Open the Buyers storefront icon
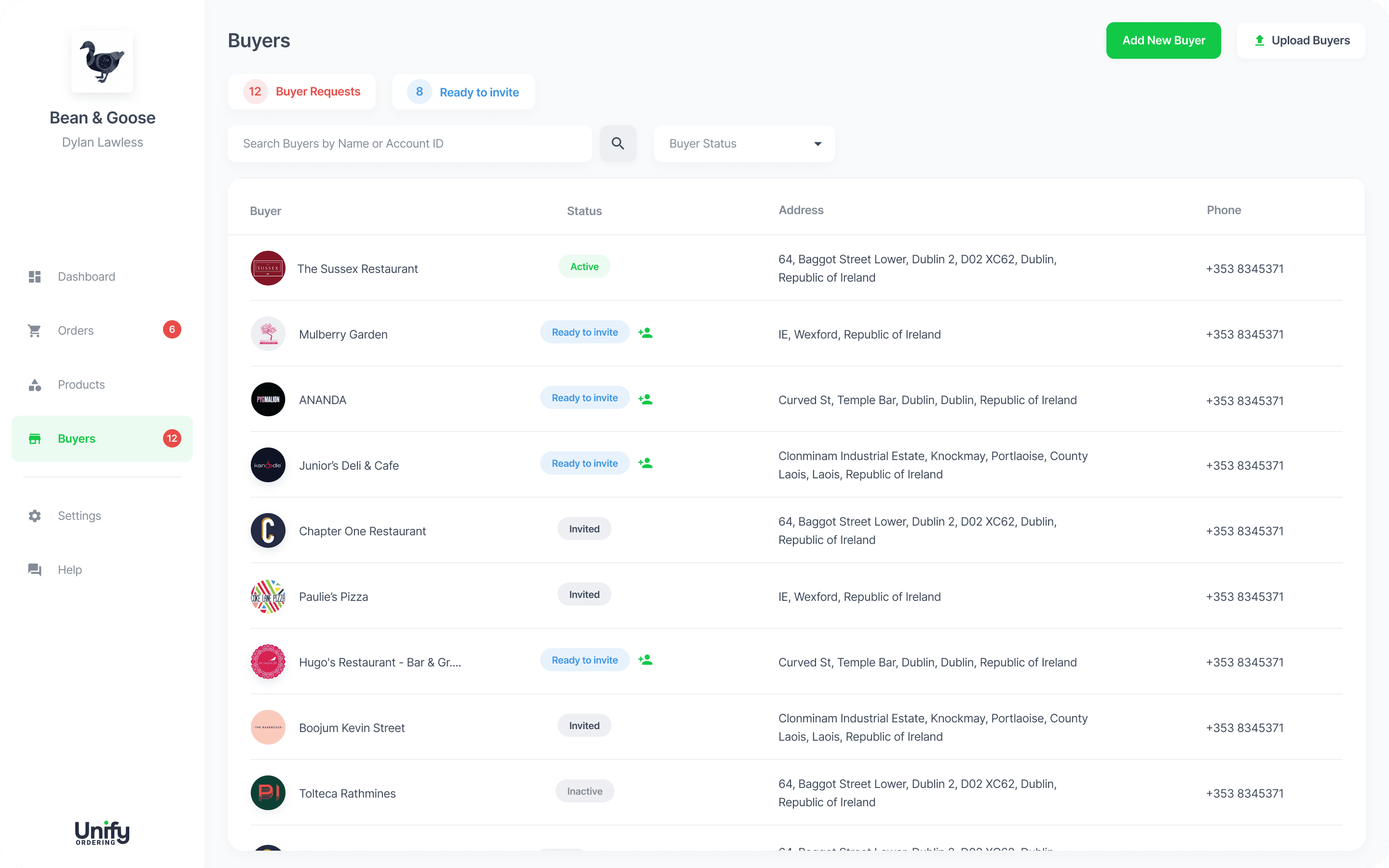 pyautogui.click(x=34, y=439)
